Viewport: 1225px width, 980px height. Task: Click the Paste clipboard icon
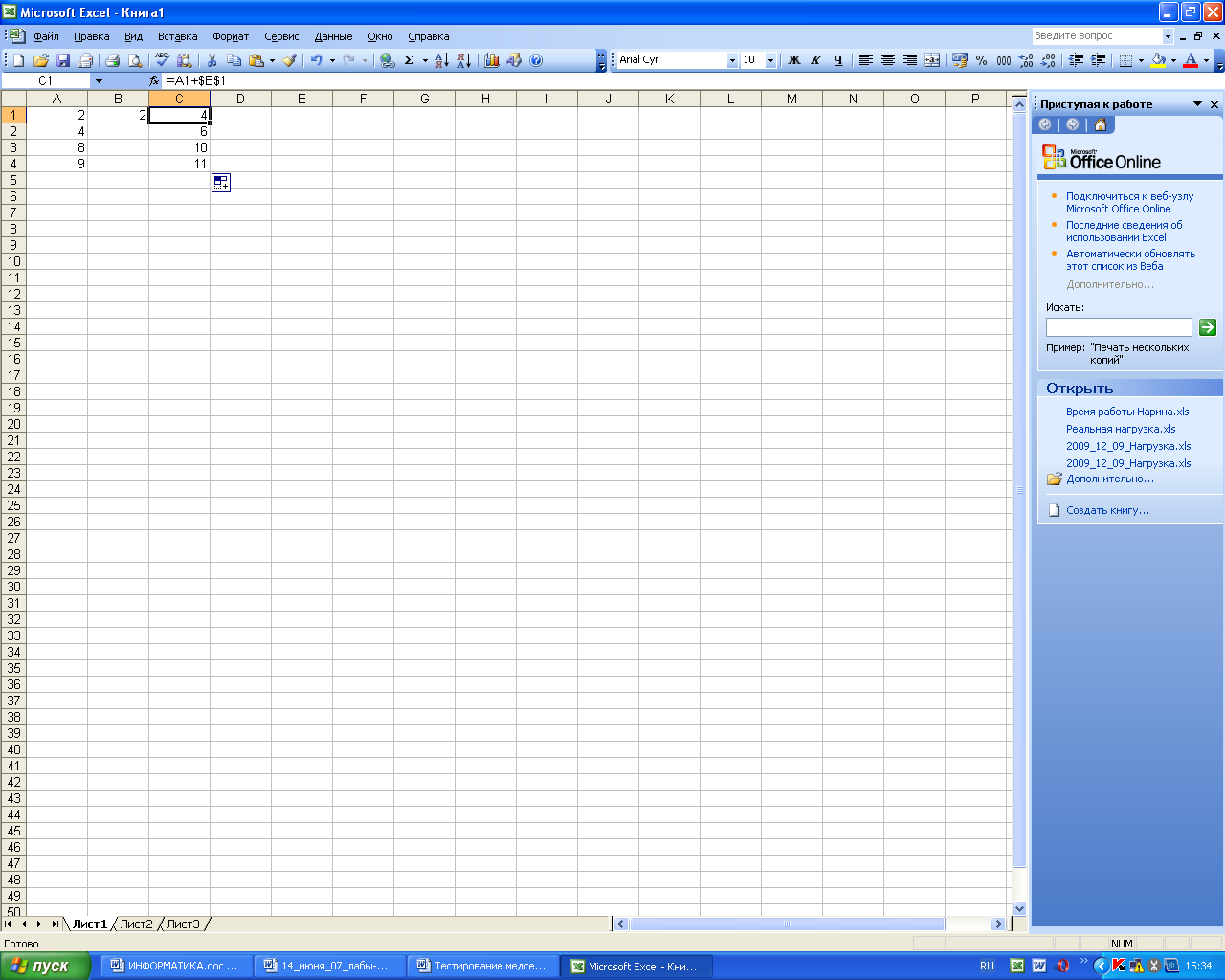point(256,60)
